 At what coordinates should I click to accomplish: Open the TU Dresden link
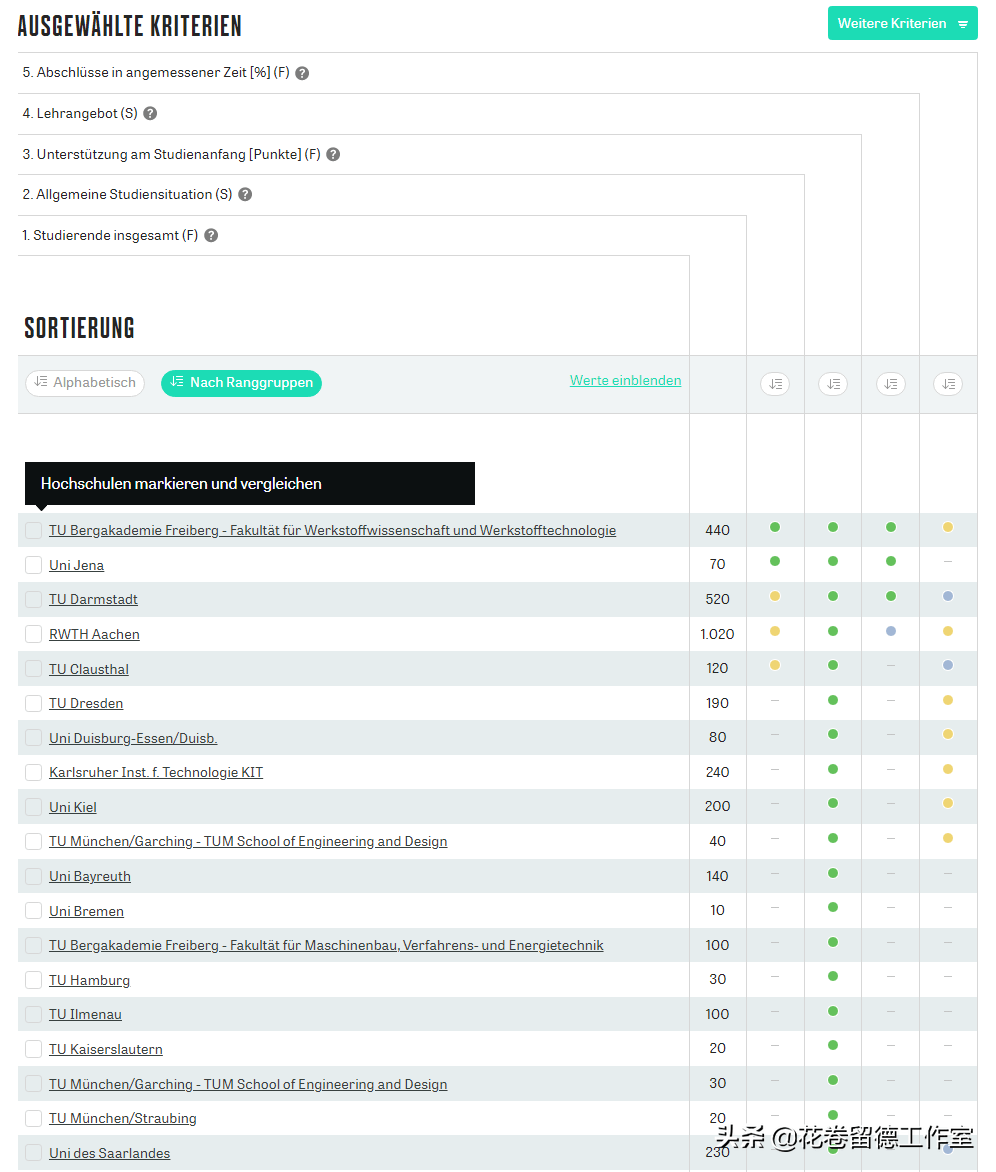(x=86, y=703)
